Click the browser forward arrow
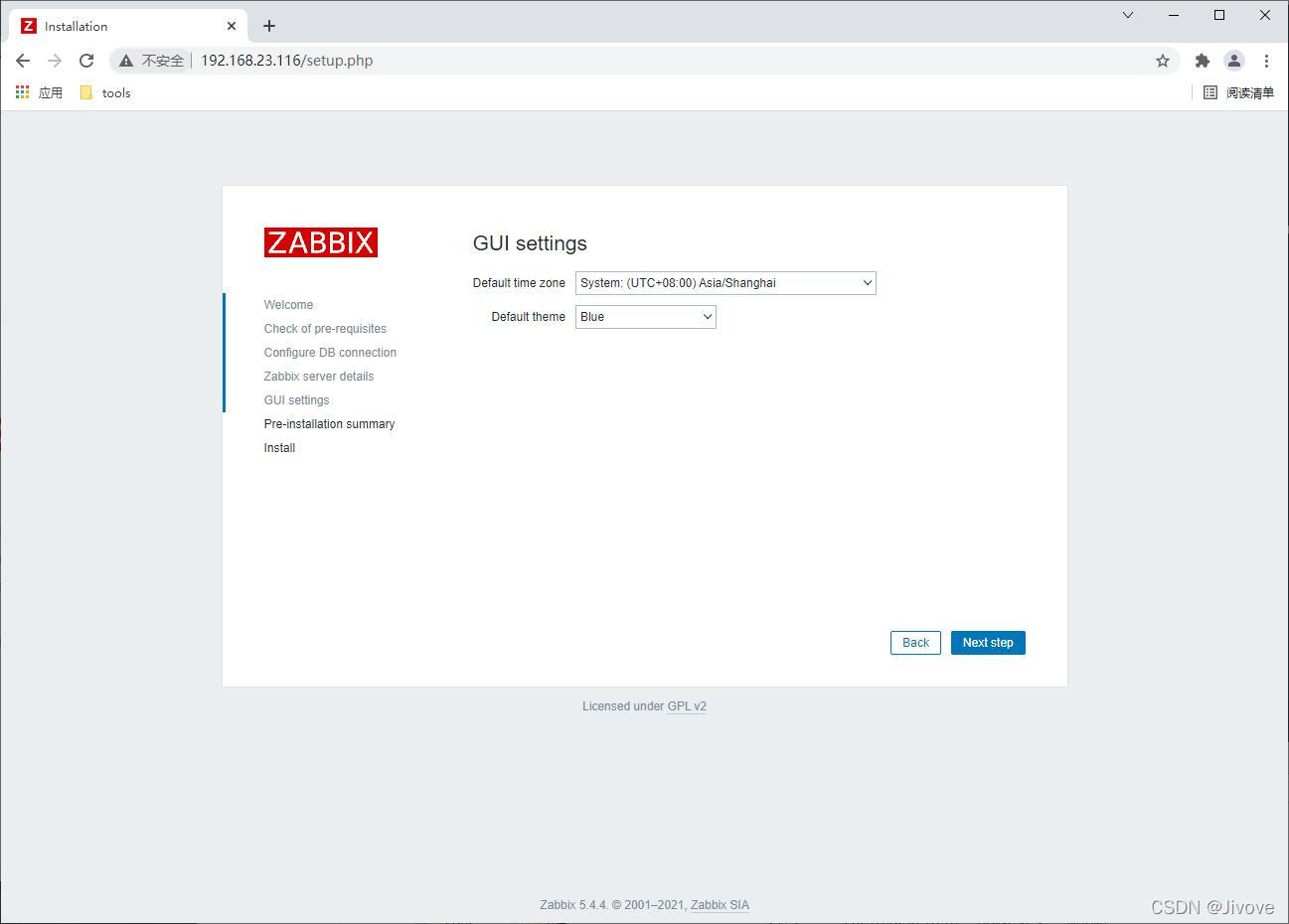Image resolution: width=1289 pixels, height=924 pixels. [x=55, y=61]
